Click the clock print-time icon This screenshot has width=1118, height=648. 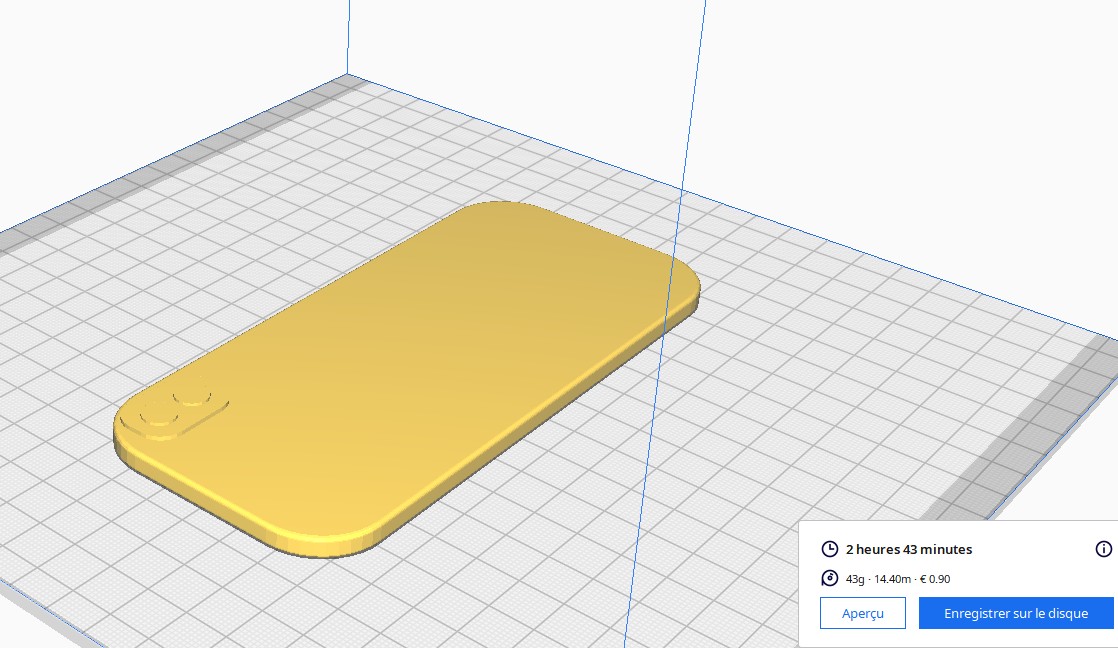[830, 549]
